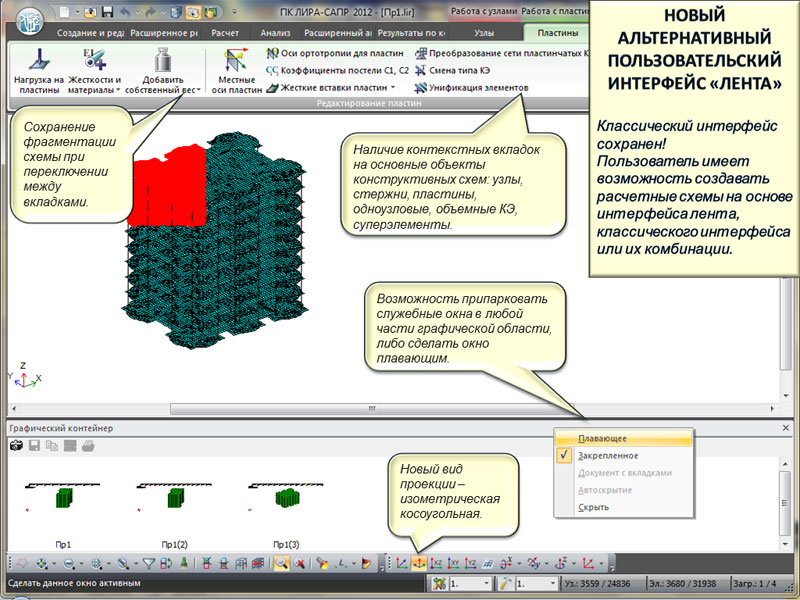The height and width of the screenshot is (600, 800).
Task: Expand the Жесткости и материалы dropdown
Action: pyautogui.click(x=95, y=84)
